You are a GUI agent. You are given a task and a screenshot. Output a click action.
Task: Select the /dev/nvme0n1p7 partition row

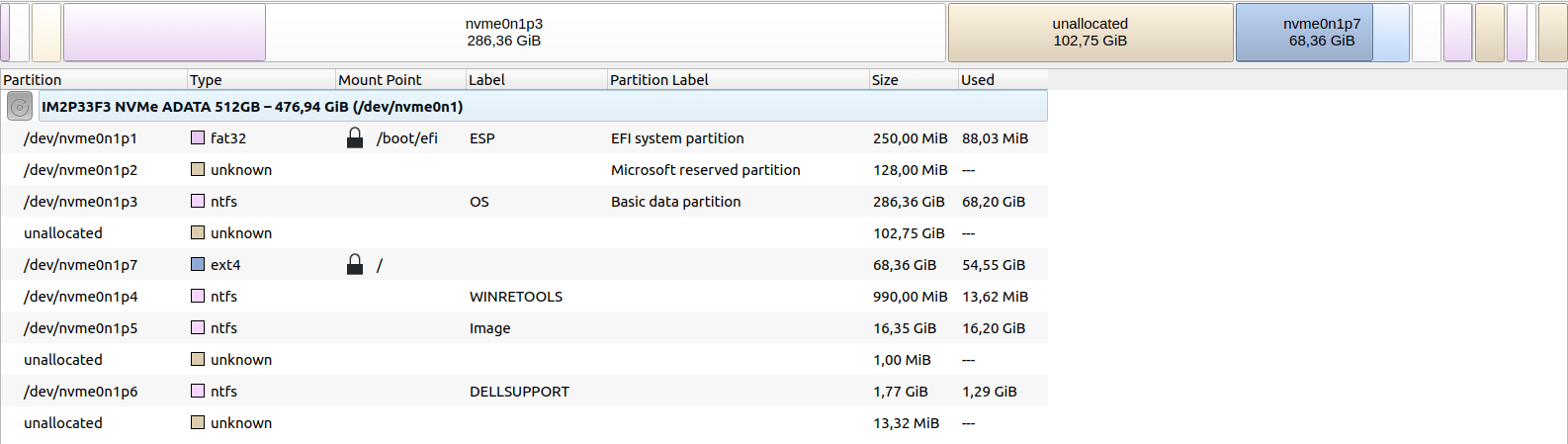point(524,265)
